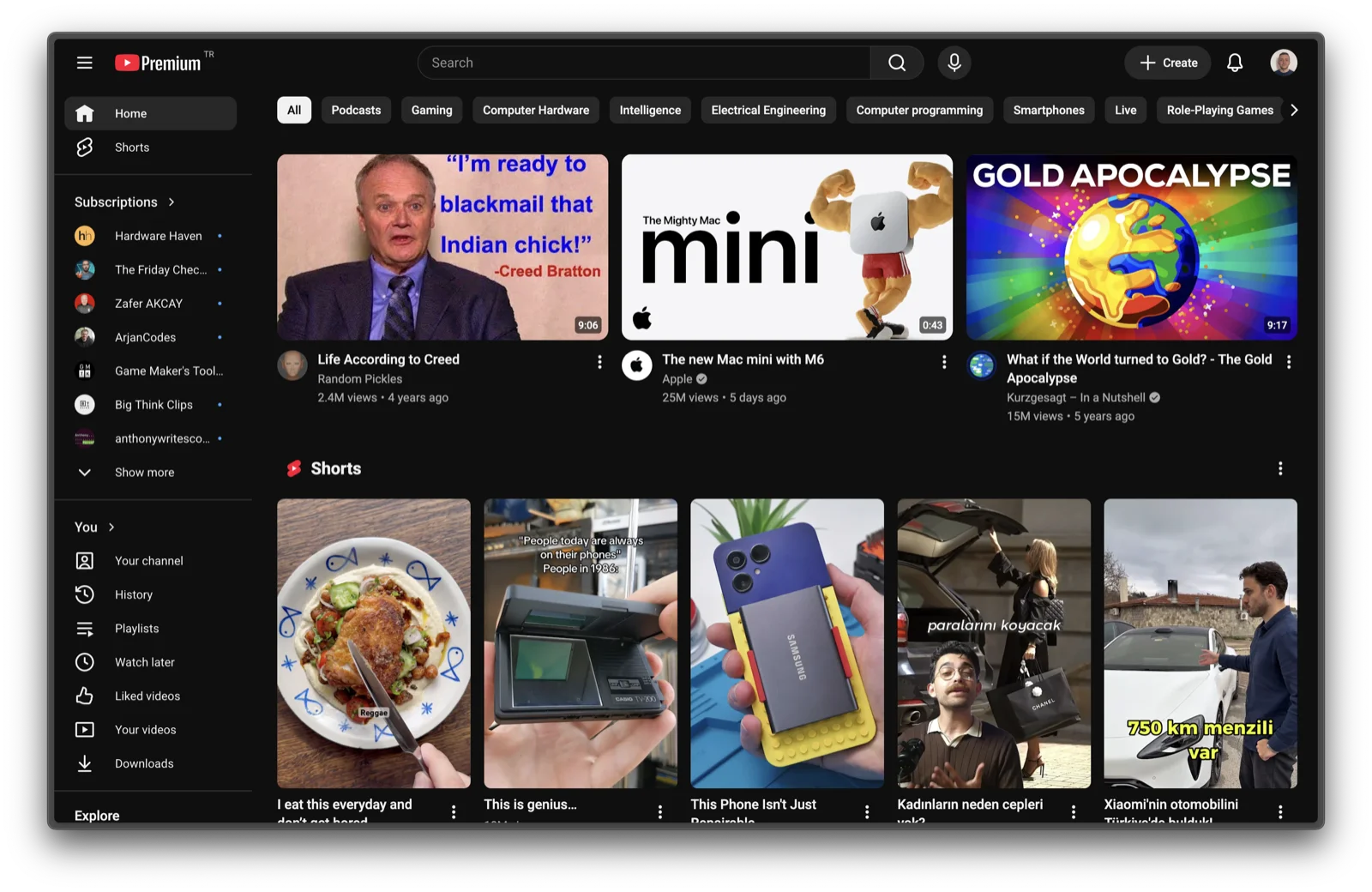Select the All filter chip
This screenshot has height=892, width=1372.
click(x=294, y=110)
